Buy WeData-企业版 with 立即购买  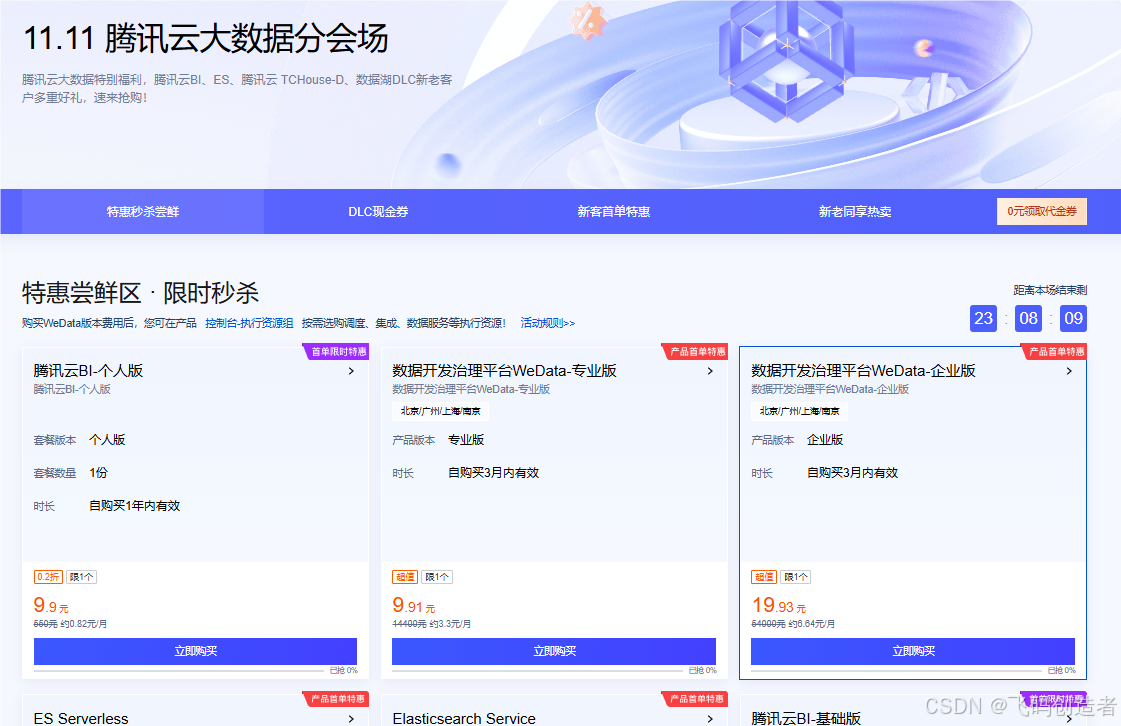tap(913, 651)
